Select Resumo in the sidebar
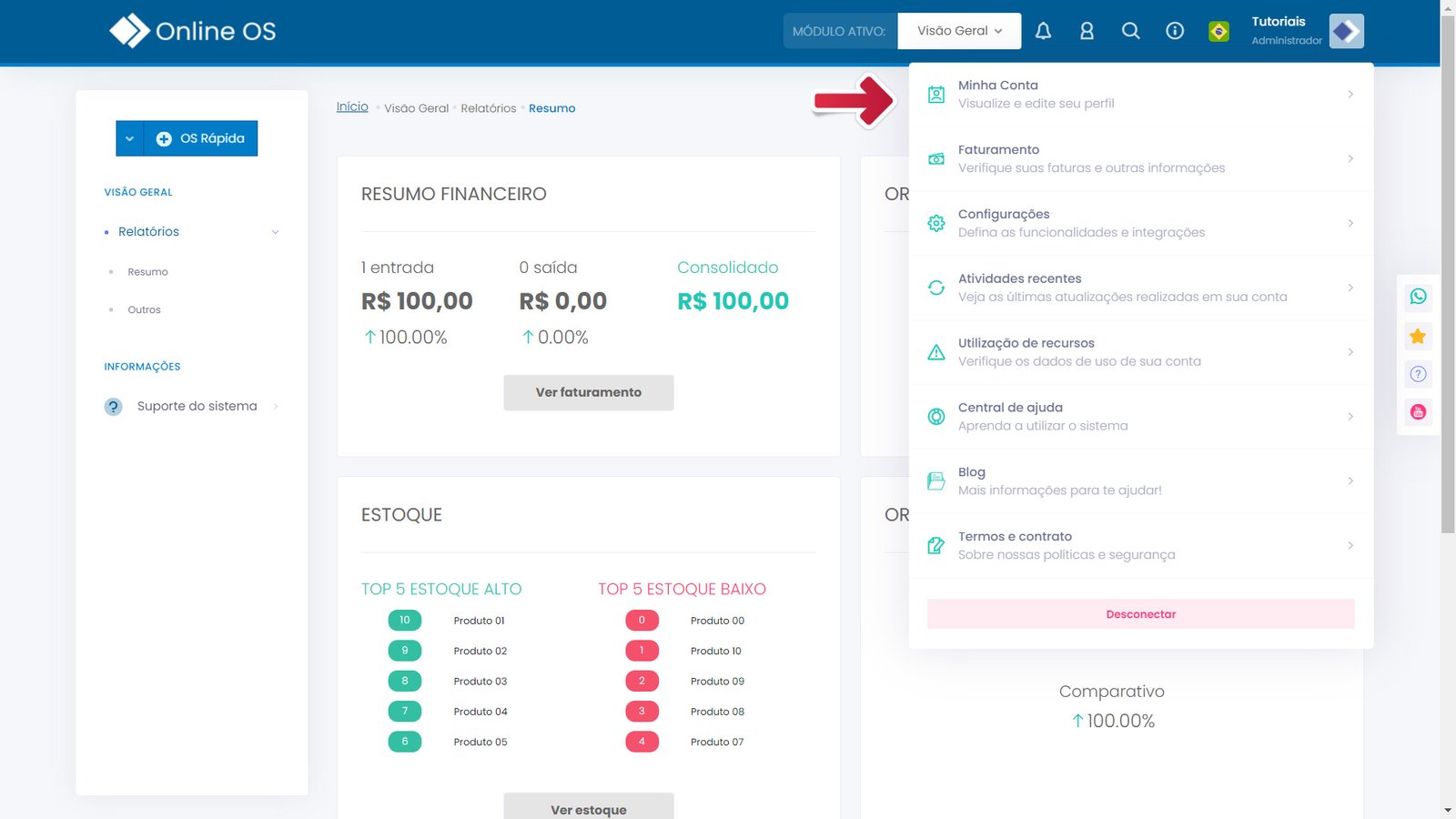1456x819 pixels. click(x=147, y=272)
